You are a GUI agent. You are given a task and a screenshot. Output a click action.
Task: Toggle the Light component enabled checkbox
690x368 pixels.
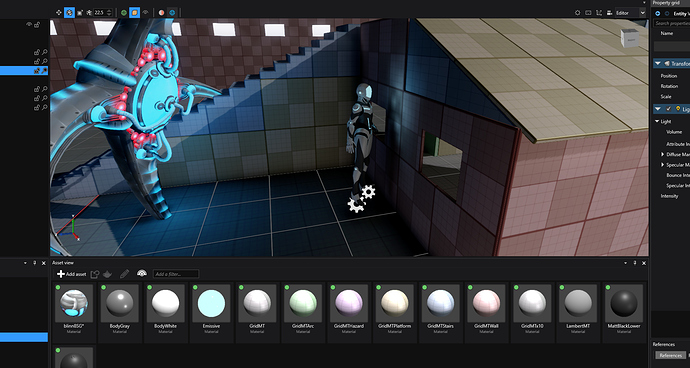[x=669, y=109]
